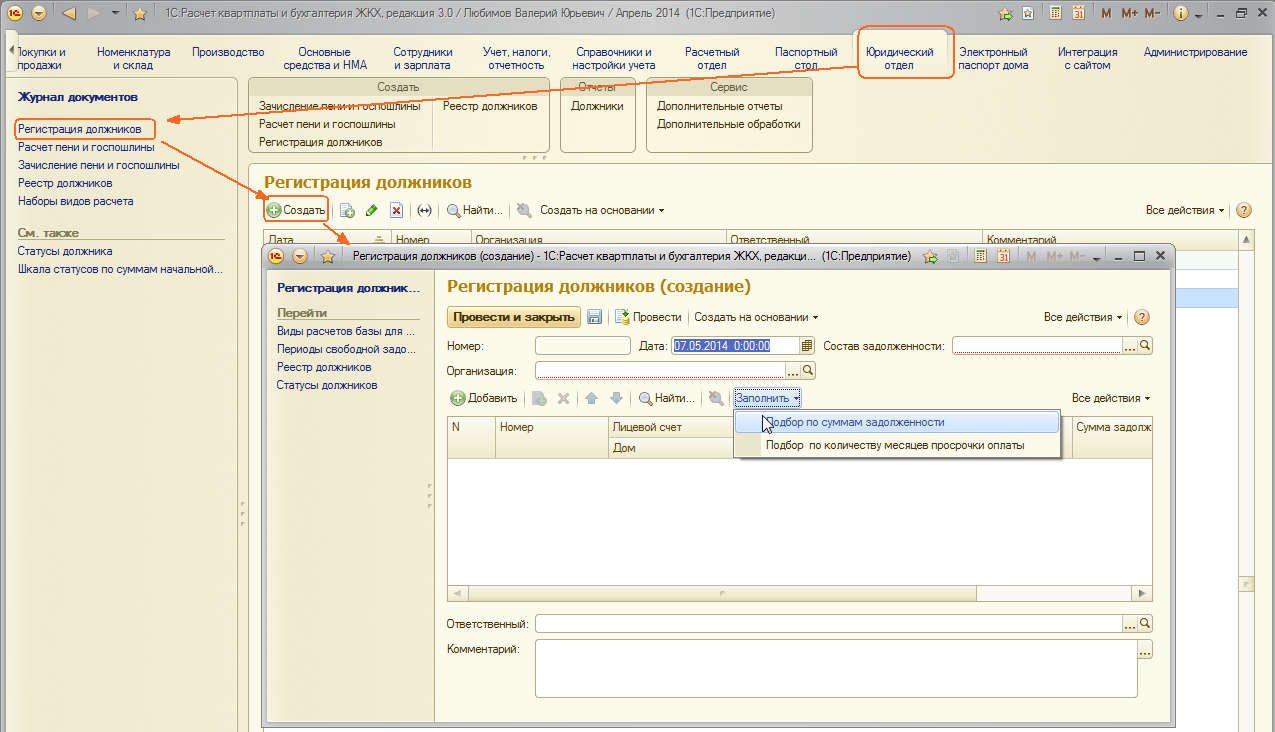
Task: Click the Провести button
Action: click(648, 317)
